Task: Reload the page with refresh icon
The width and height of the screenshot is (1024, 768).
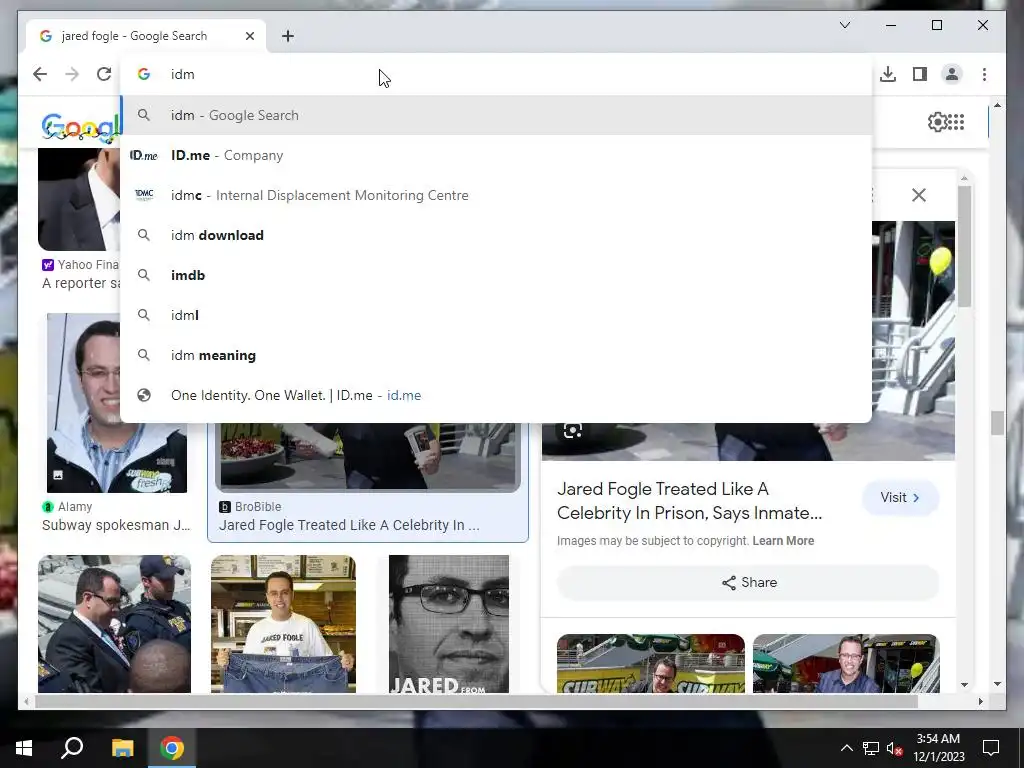Action: coord(104,74)
